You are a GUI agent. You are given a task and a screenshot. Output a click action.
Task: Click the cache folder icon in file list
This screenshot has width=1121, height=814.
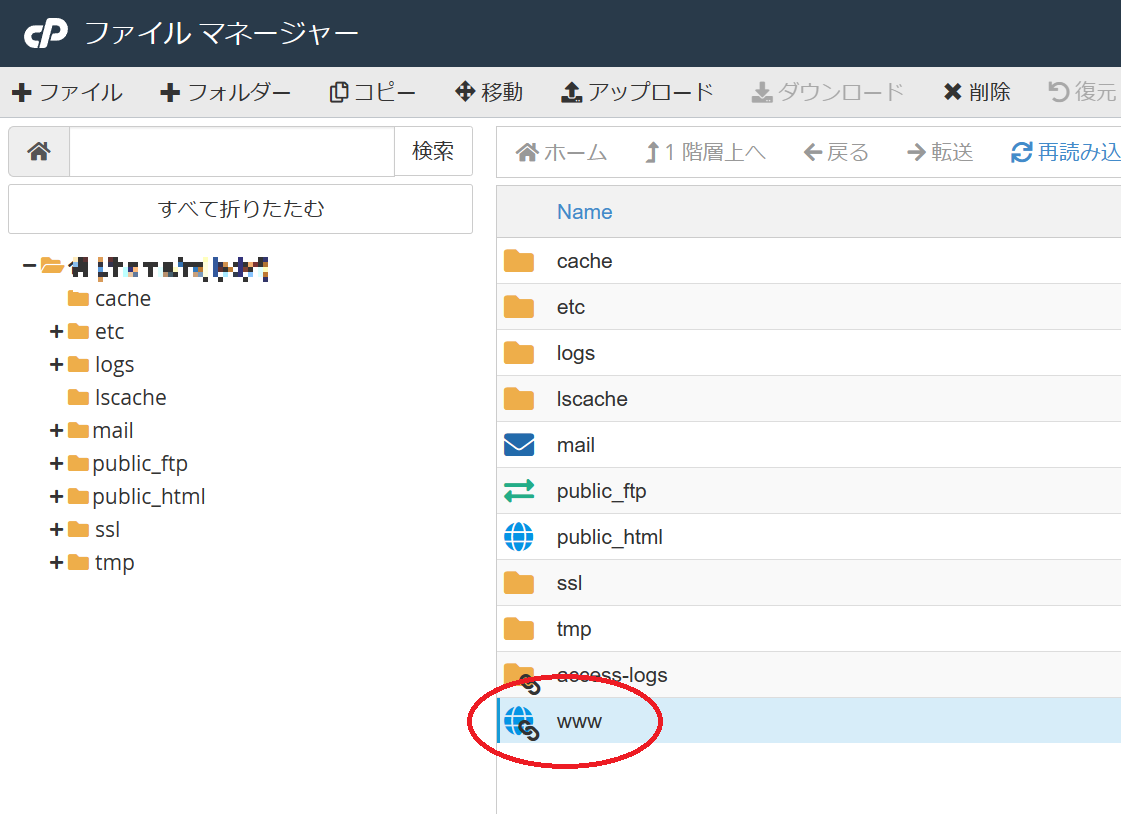[x=519, y=261]
